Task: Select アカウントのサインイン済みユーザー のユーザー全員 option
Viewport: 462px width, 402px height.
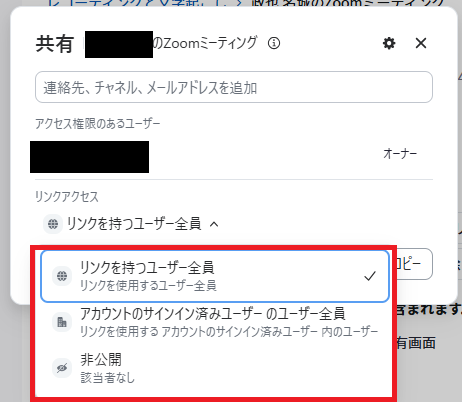Action: [x=215, y=322]
